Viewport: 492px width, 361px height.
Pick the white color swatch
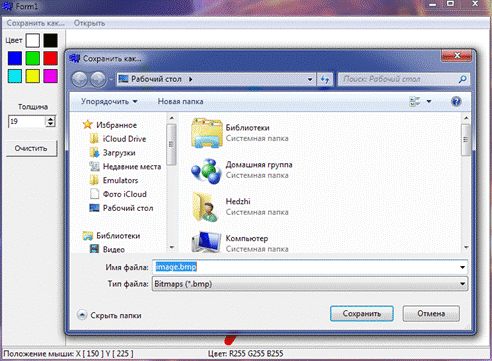click(33, 40)
